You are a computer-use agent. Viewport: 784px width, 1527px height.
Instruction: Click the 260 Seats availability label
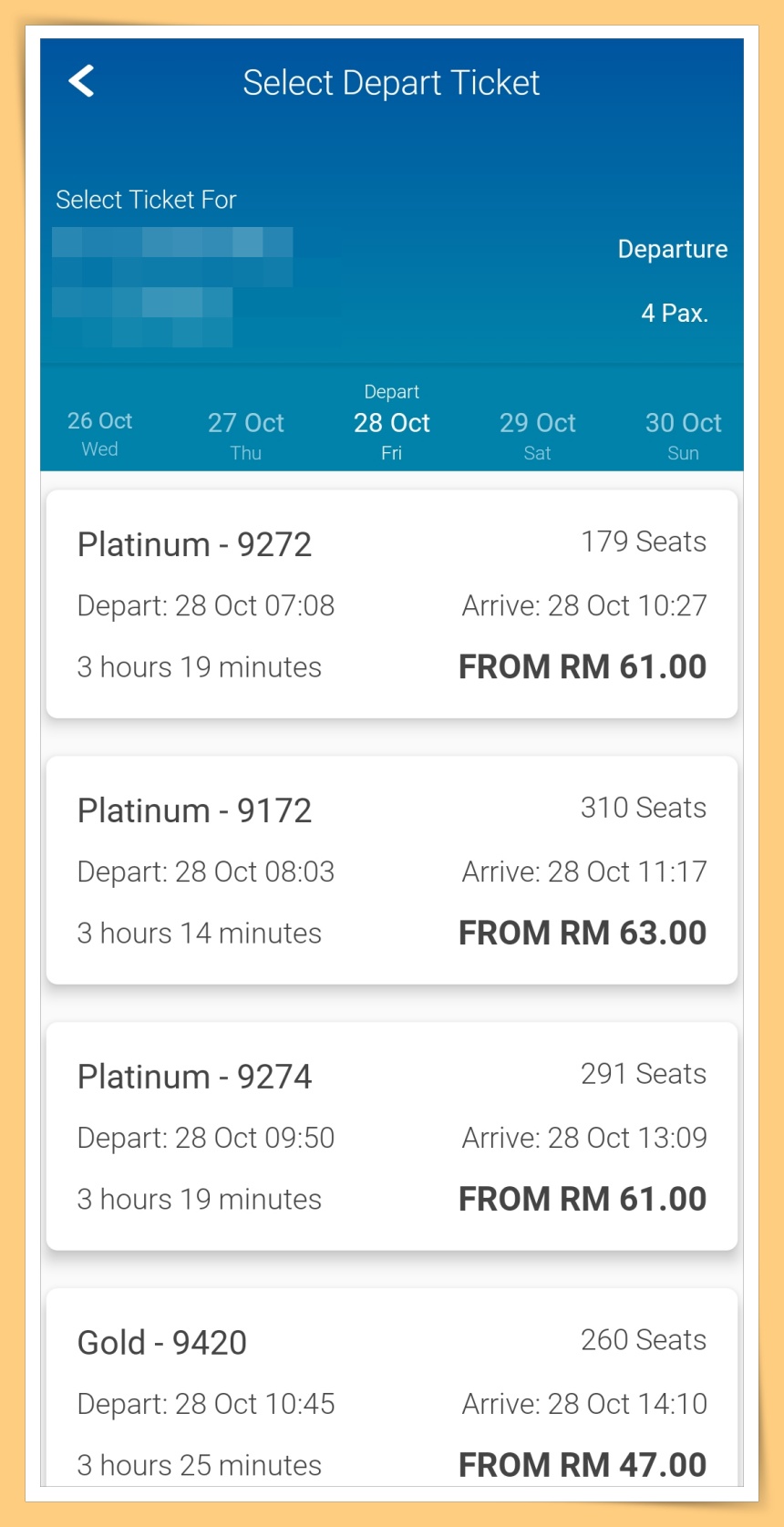click(644, 1340)
